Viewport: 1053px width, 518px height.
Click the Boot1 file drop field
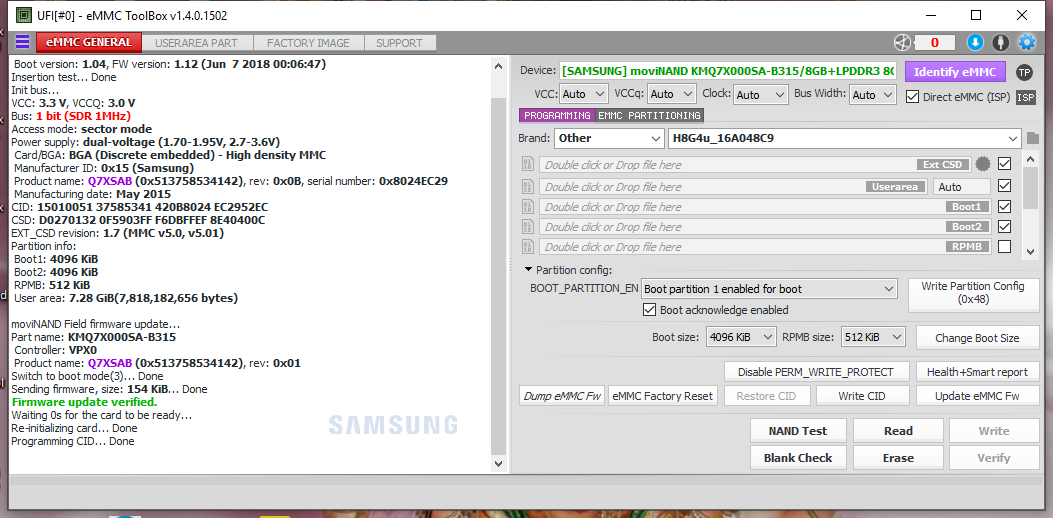pos(765,206)
